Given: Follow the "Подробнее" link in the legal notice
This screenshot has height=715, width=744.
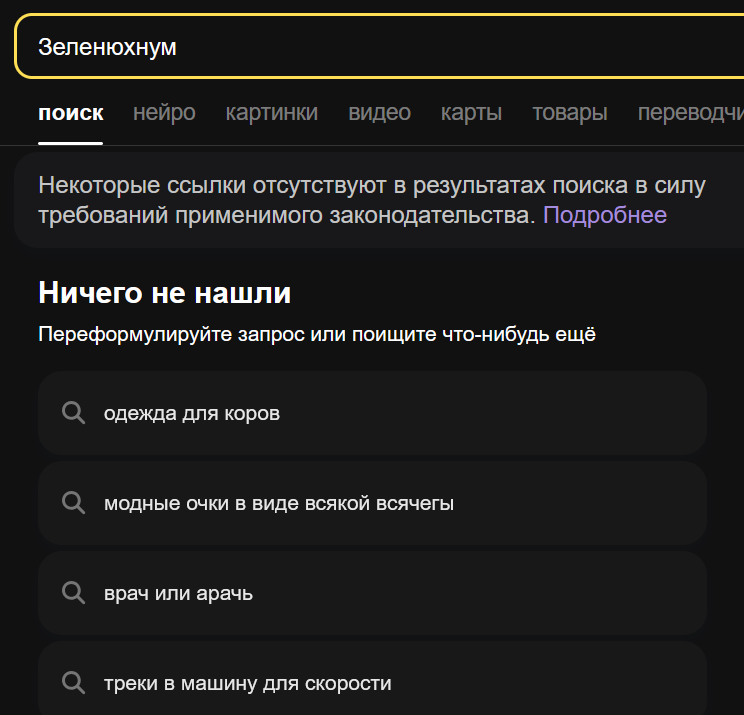Looking at the screenshot, I should coord(604,215).
